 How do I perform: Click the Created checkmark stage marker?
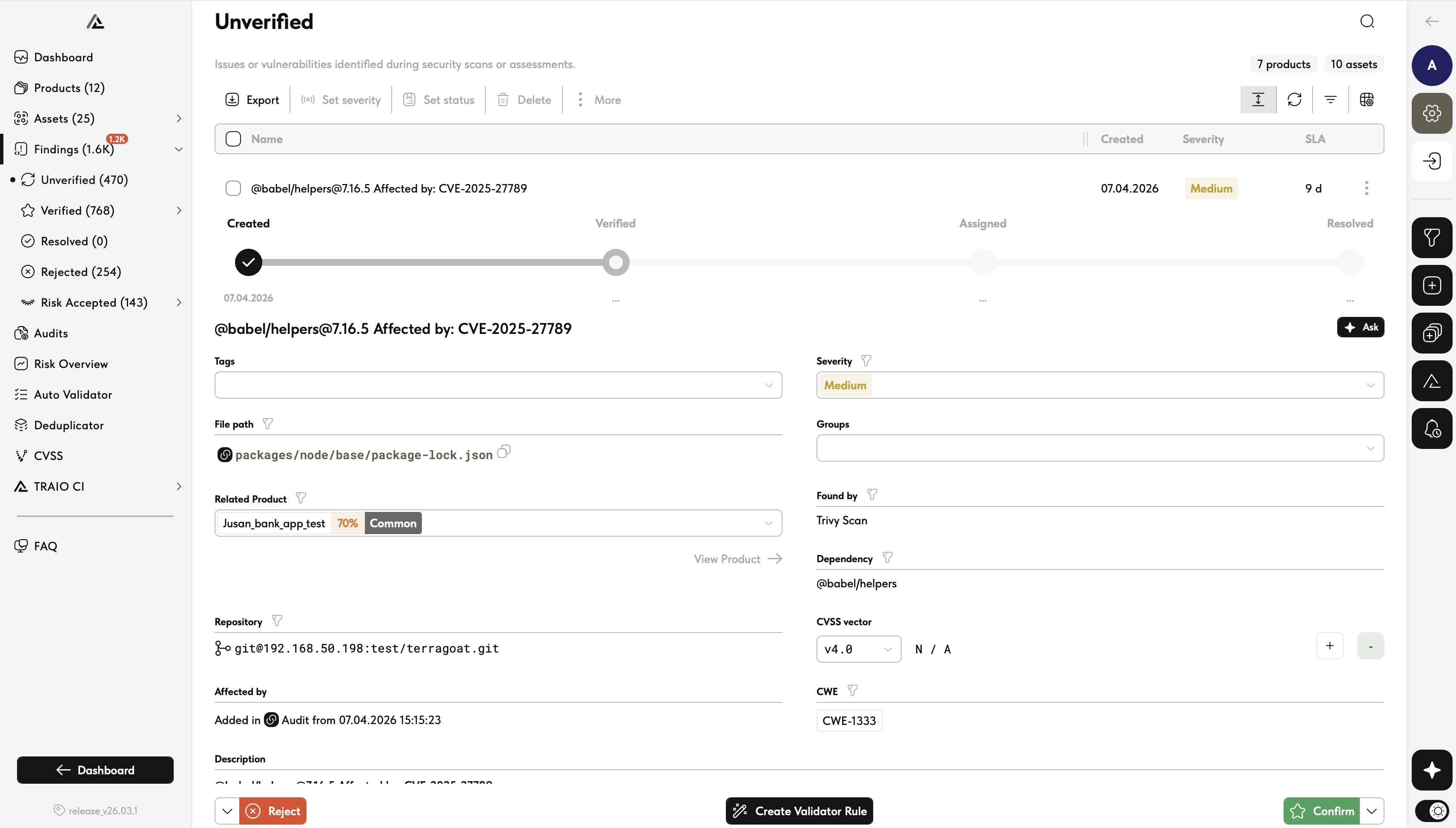coord(248,262)
